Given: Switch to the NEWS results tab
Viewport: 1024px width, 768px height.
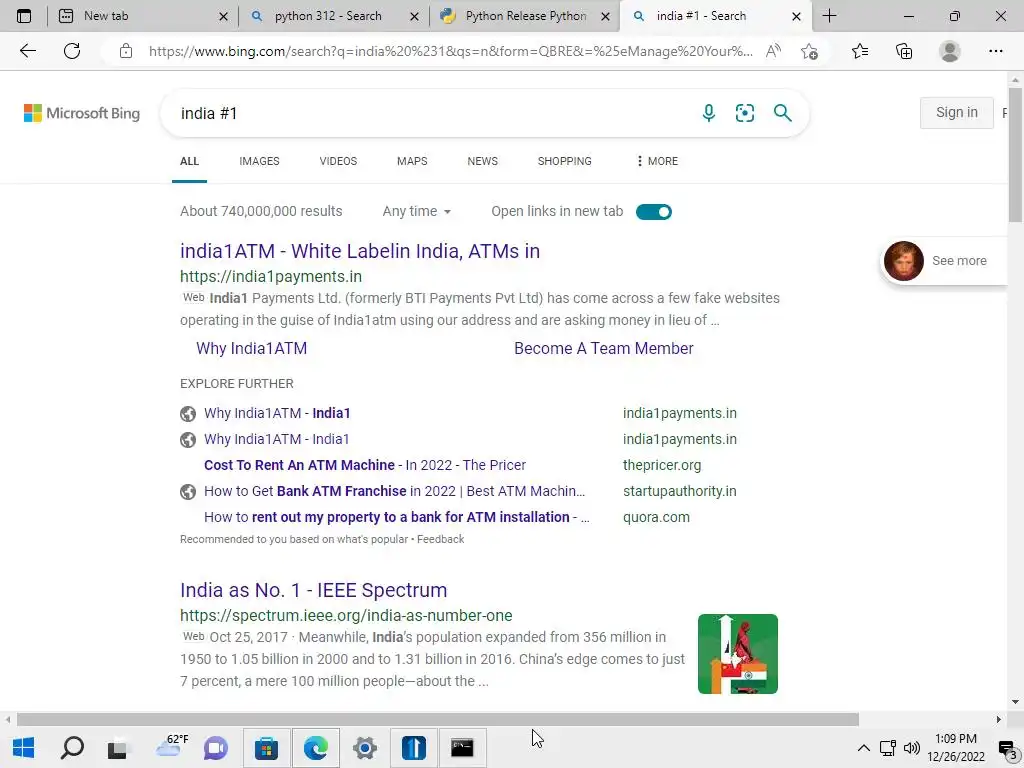Looking at the screenshot, I should pos(483,161).
